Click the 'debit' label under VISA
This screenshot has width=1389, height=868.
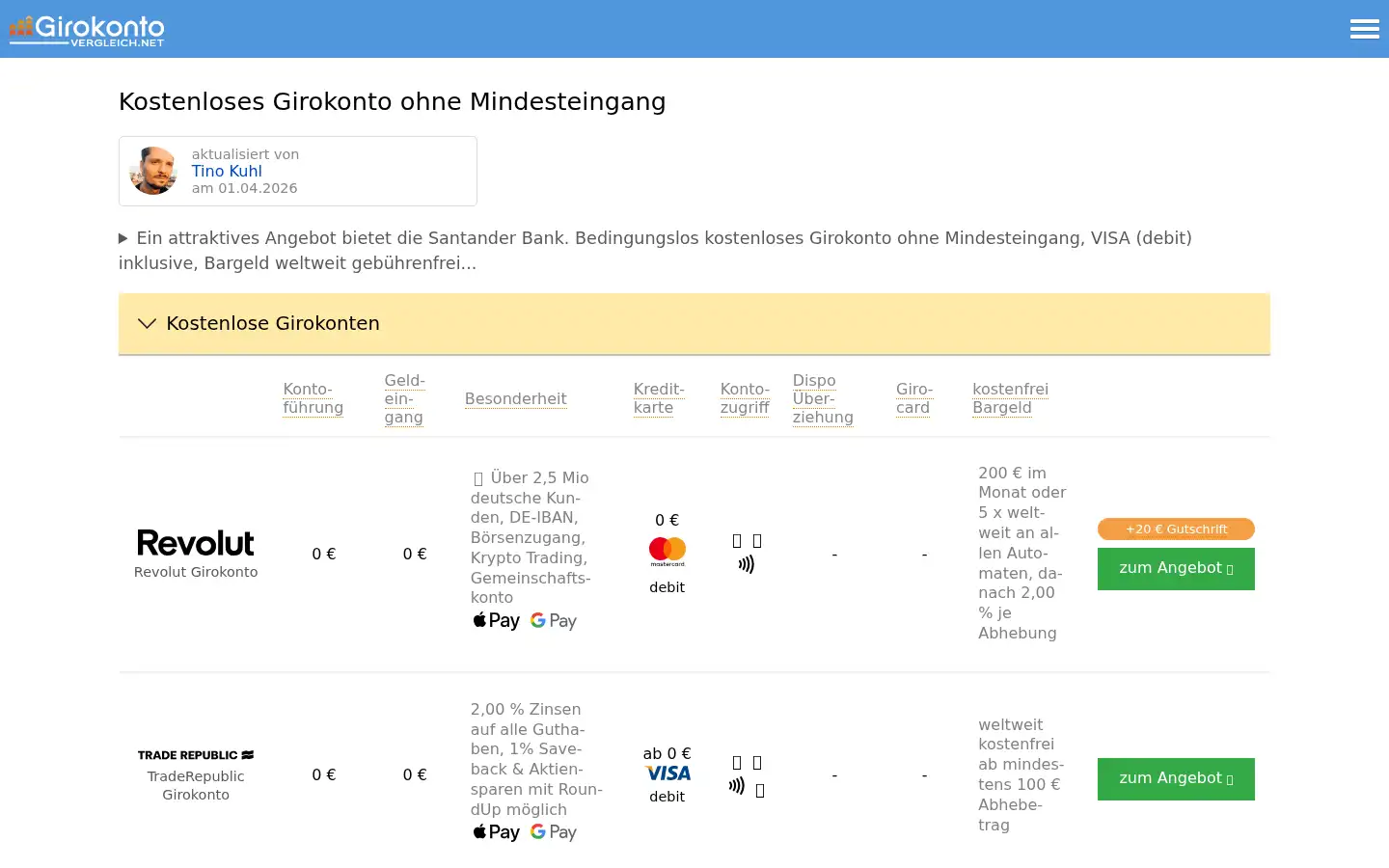[x=667, y=797]
